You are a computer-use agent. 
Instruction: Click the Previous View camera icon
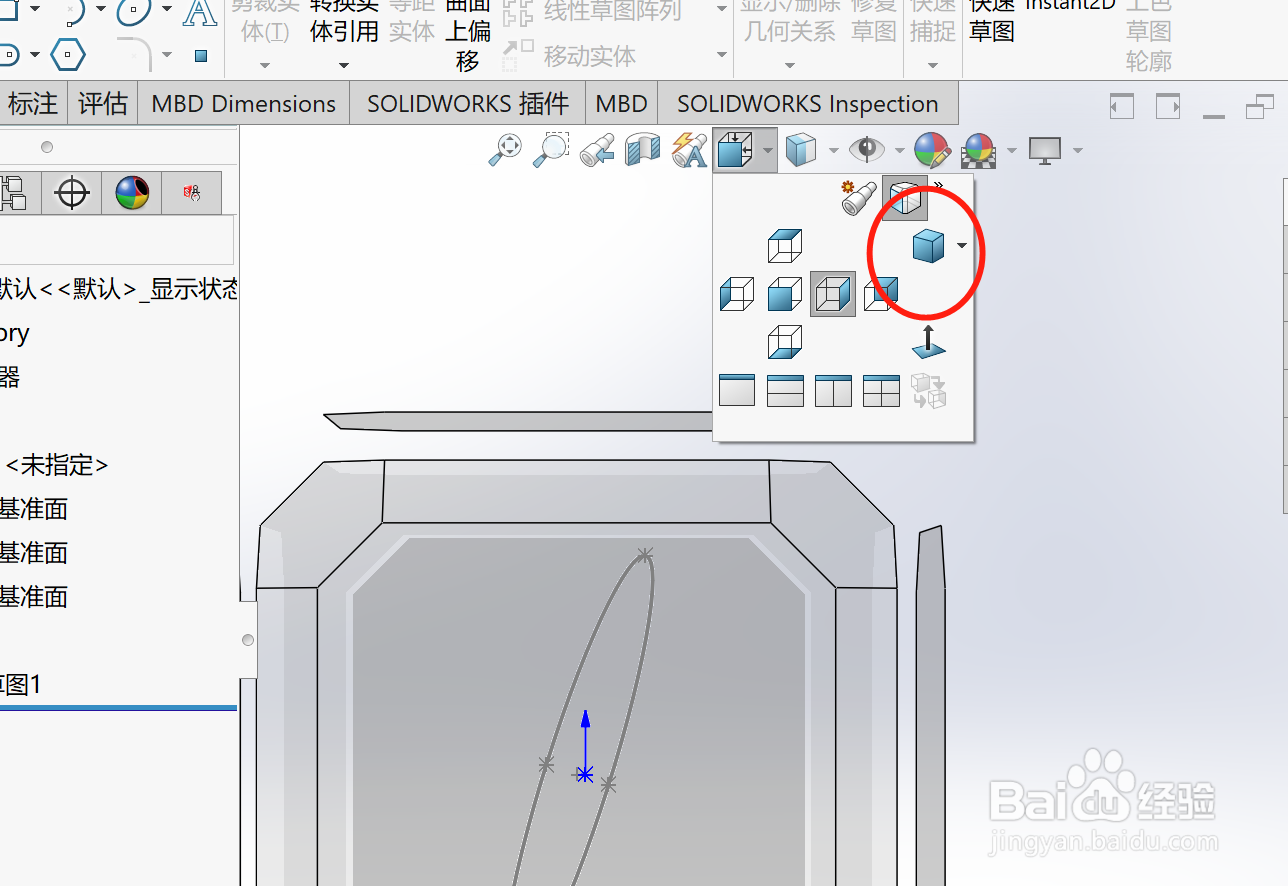598,152
